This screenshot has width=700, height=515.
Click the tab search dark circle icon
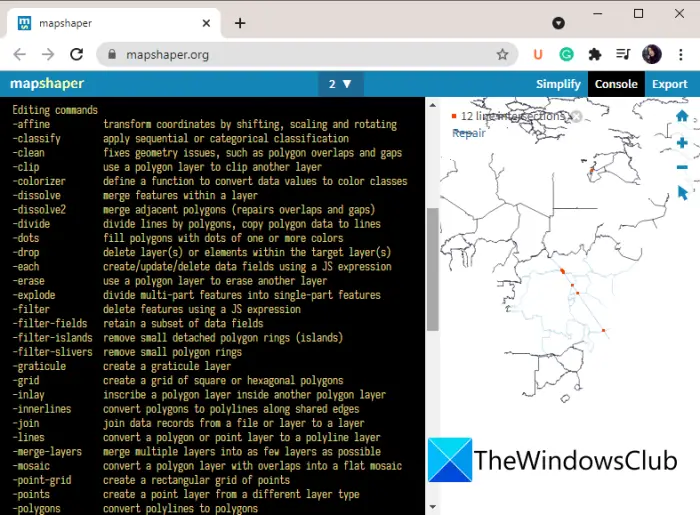[558, 23]
